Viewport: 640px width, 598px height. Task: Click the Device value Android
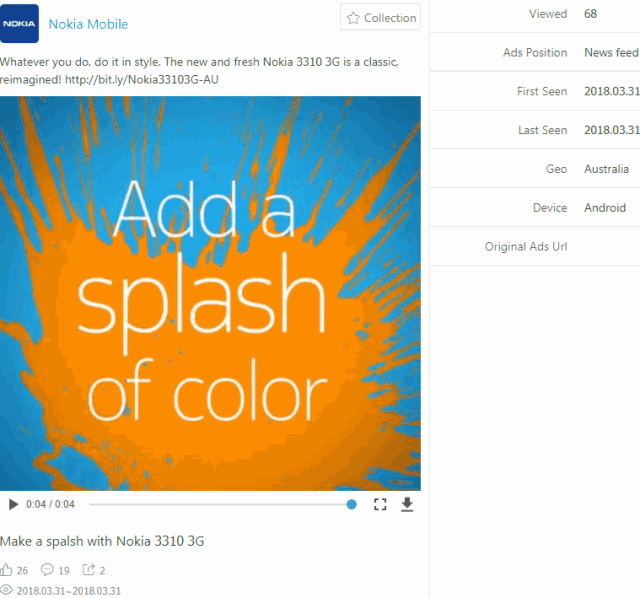click(x=605, y=208)
